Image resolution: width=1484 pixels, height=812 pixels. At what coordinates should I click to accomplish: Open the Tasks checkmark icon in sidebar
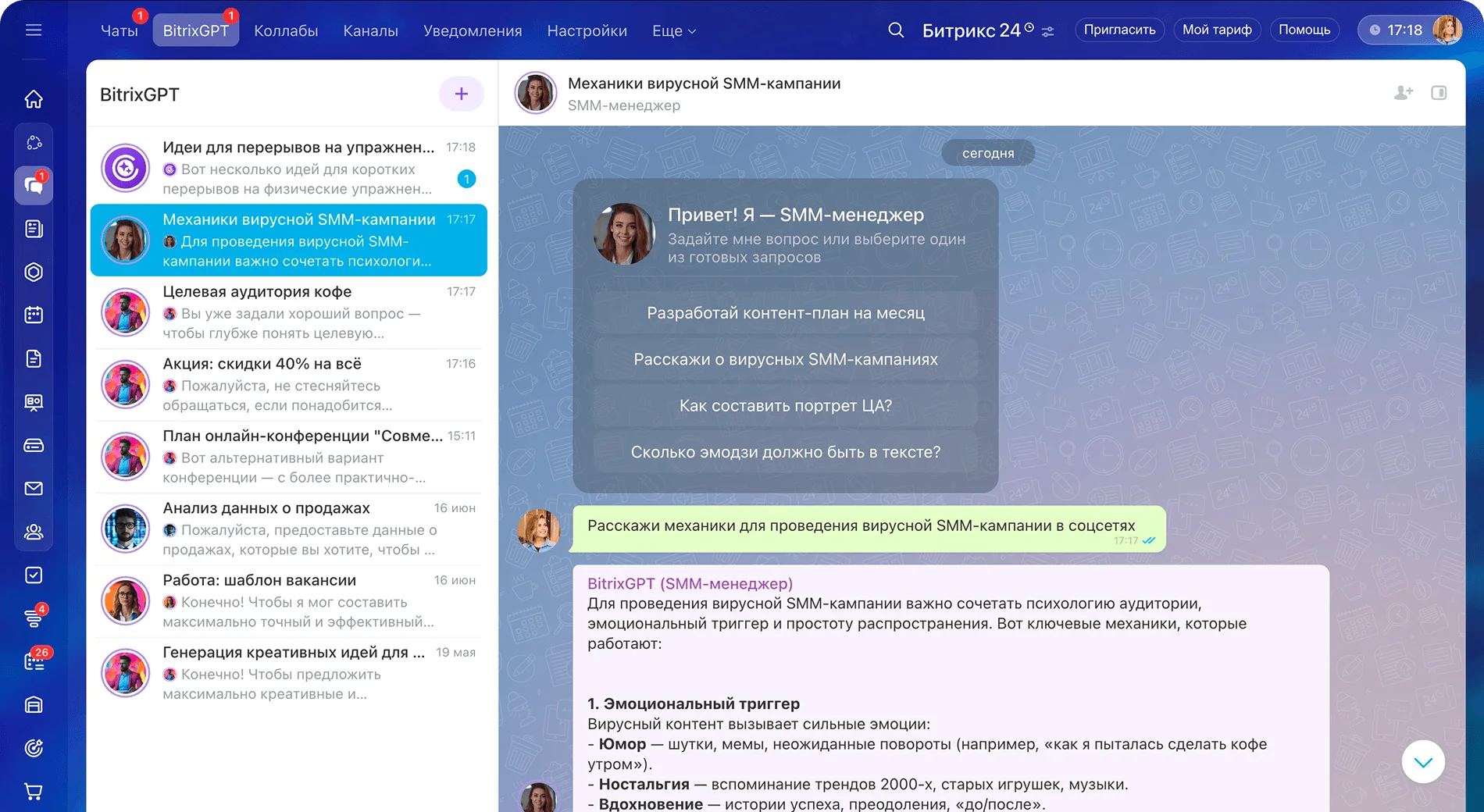tap(34, 575)
